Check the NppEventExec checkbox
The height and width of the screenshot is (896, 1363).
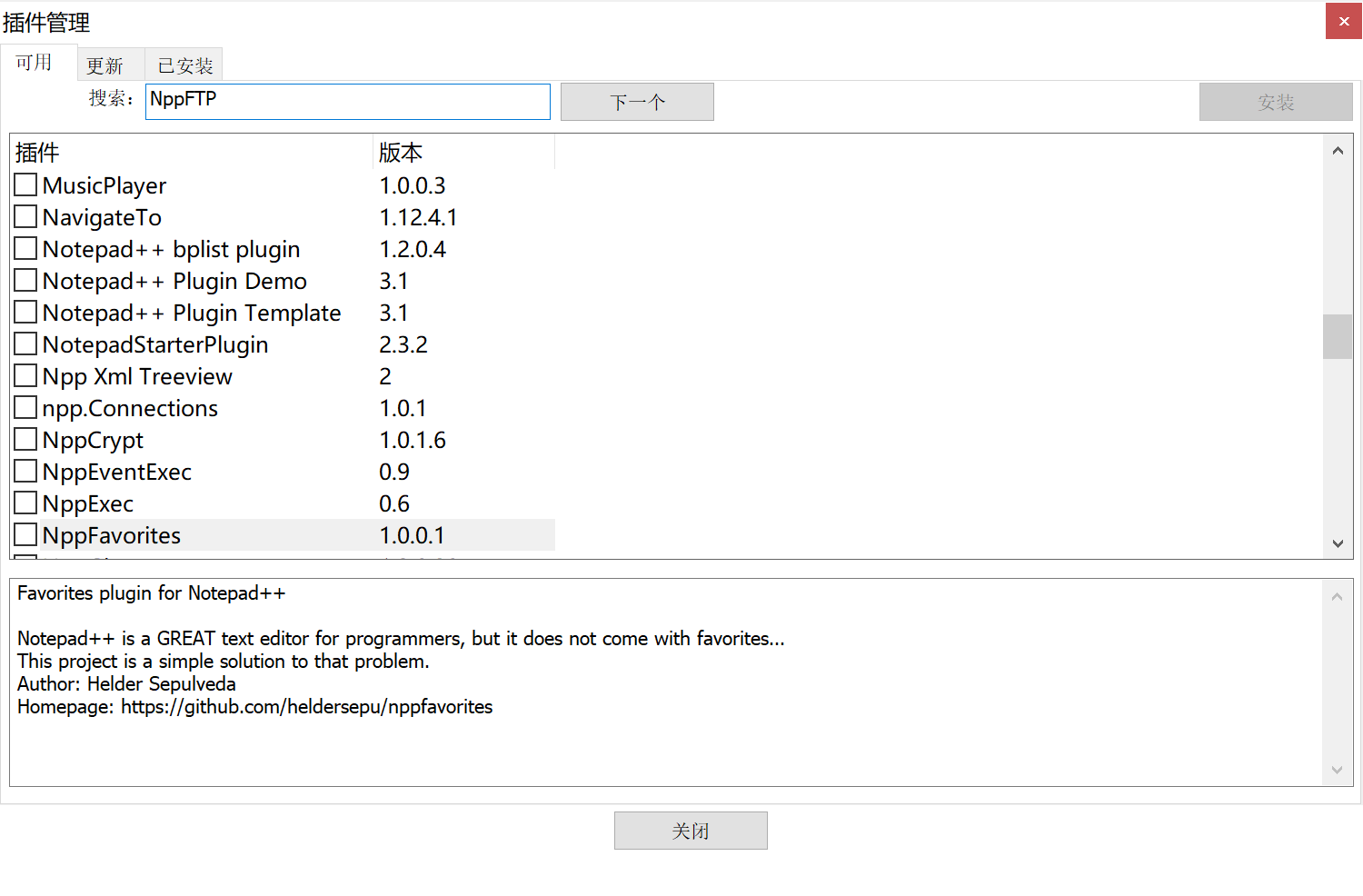click(x=25, y=472)
